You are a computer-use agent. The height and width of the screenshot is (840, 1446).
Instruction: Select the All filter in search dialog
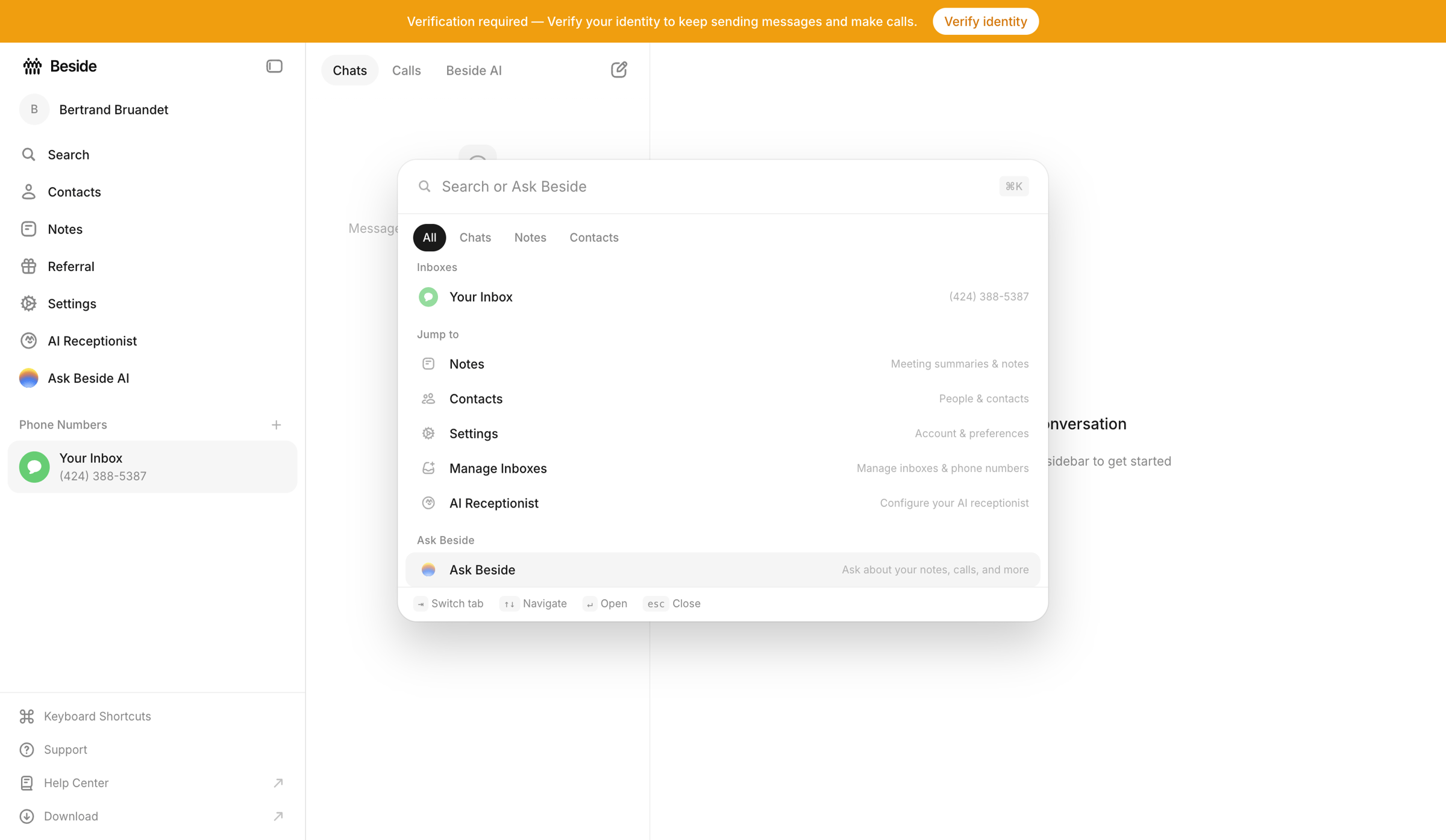[430, 238]
